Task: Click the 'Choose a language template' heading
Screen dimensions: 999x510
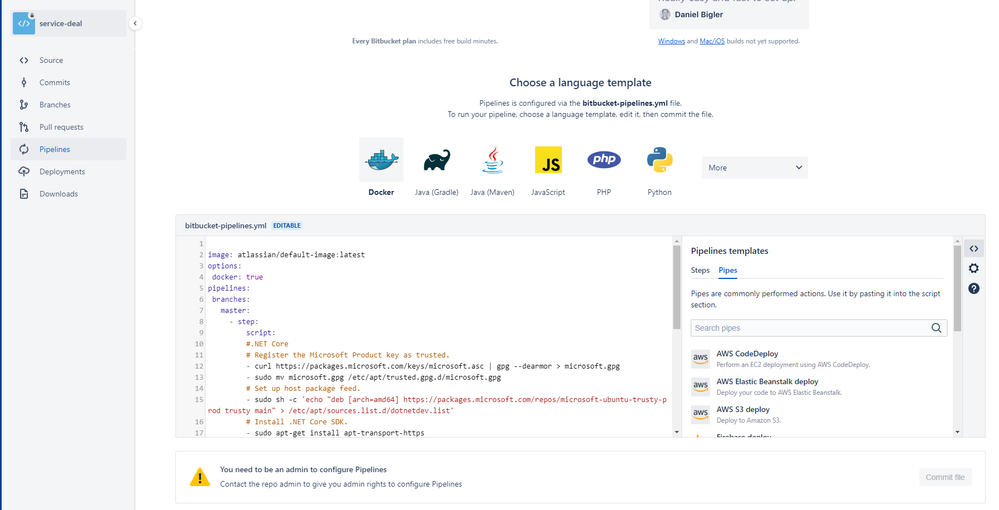Action: [580, 83]
